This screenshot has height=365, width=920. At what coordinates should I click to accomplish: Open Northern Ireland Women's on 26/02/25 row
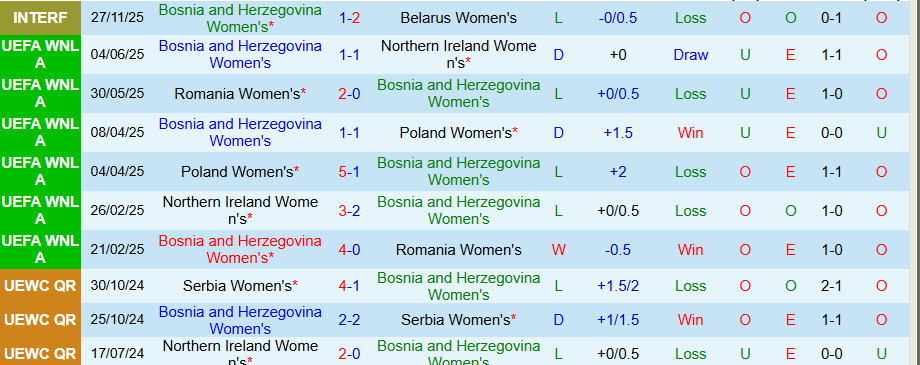(x=240, y=211)
